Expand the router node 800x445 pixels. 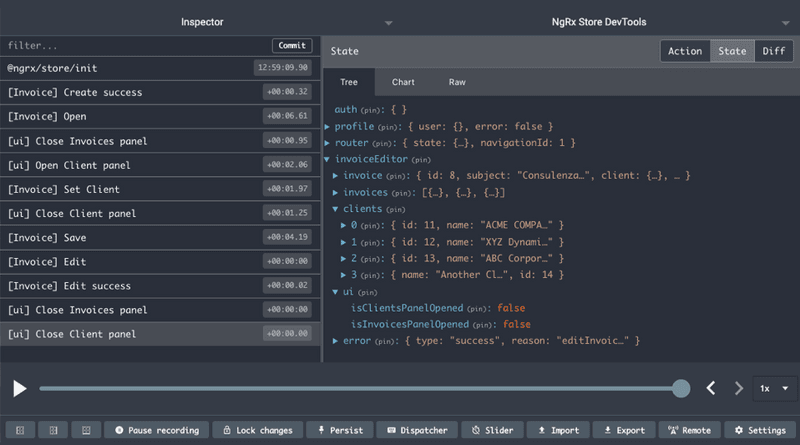click(x=327, y=143)
